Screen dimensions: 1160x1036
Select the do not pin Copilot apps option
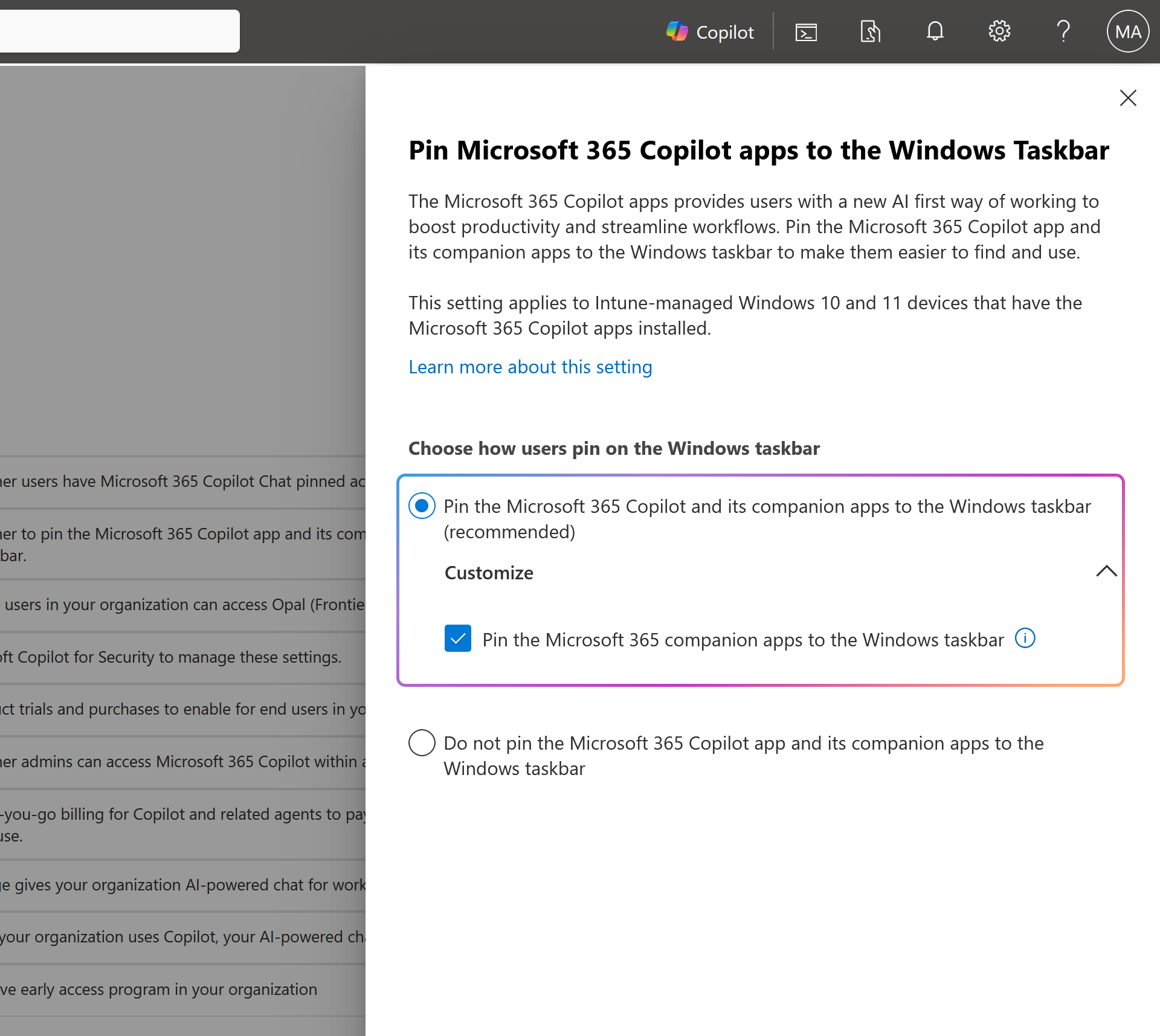(x=422, y=742)
